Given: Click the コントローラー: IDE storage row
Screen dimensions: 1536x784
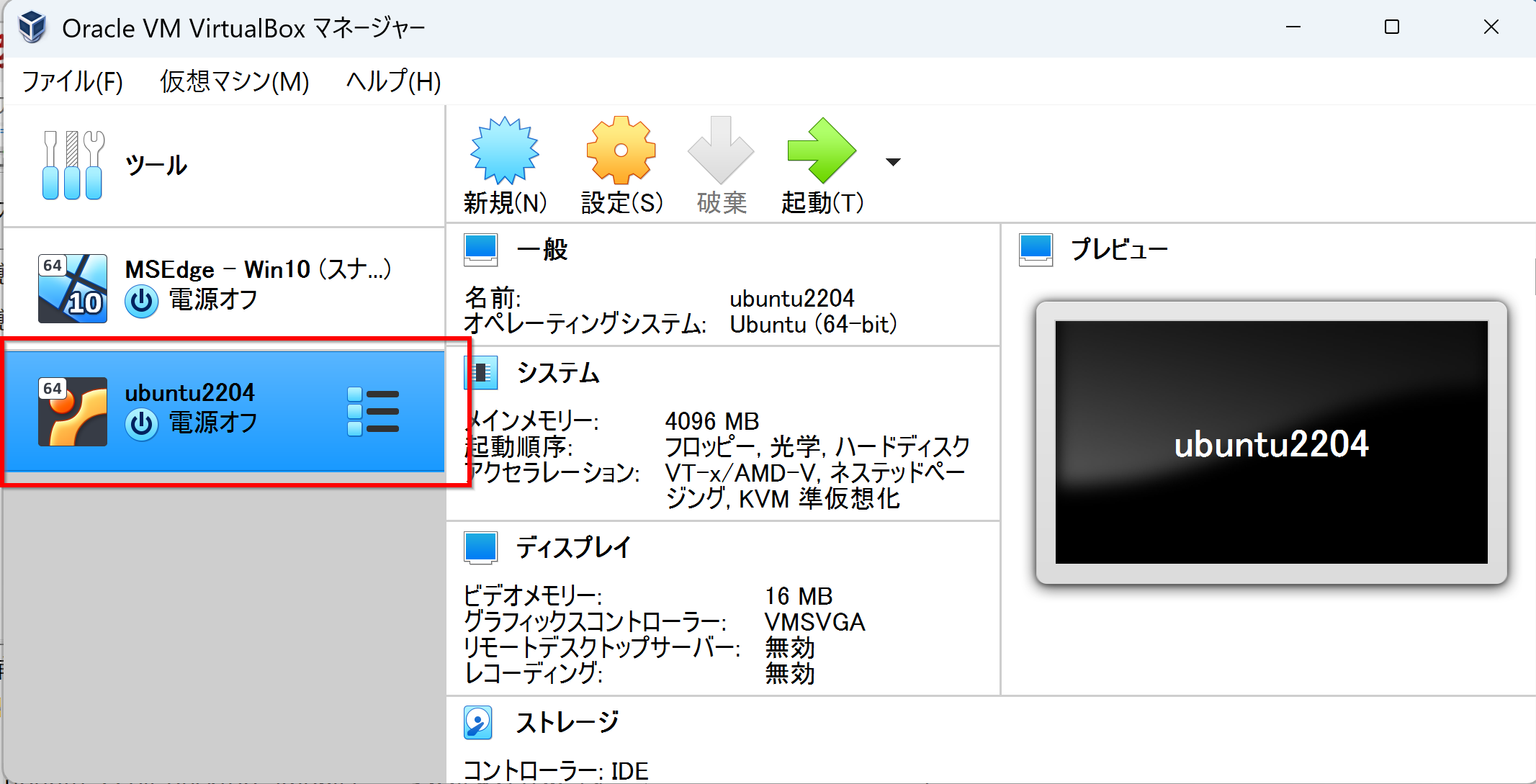Looking at the screenshot, I should click(556, 771).
